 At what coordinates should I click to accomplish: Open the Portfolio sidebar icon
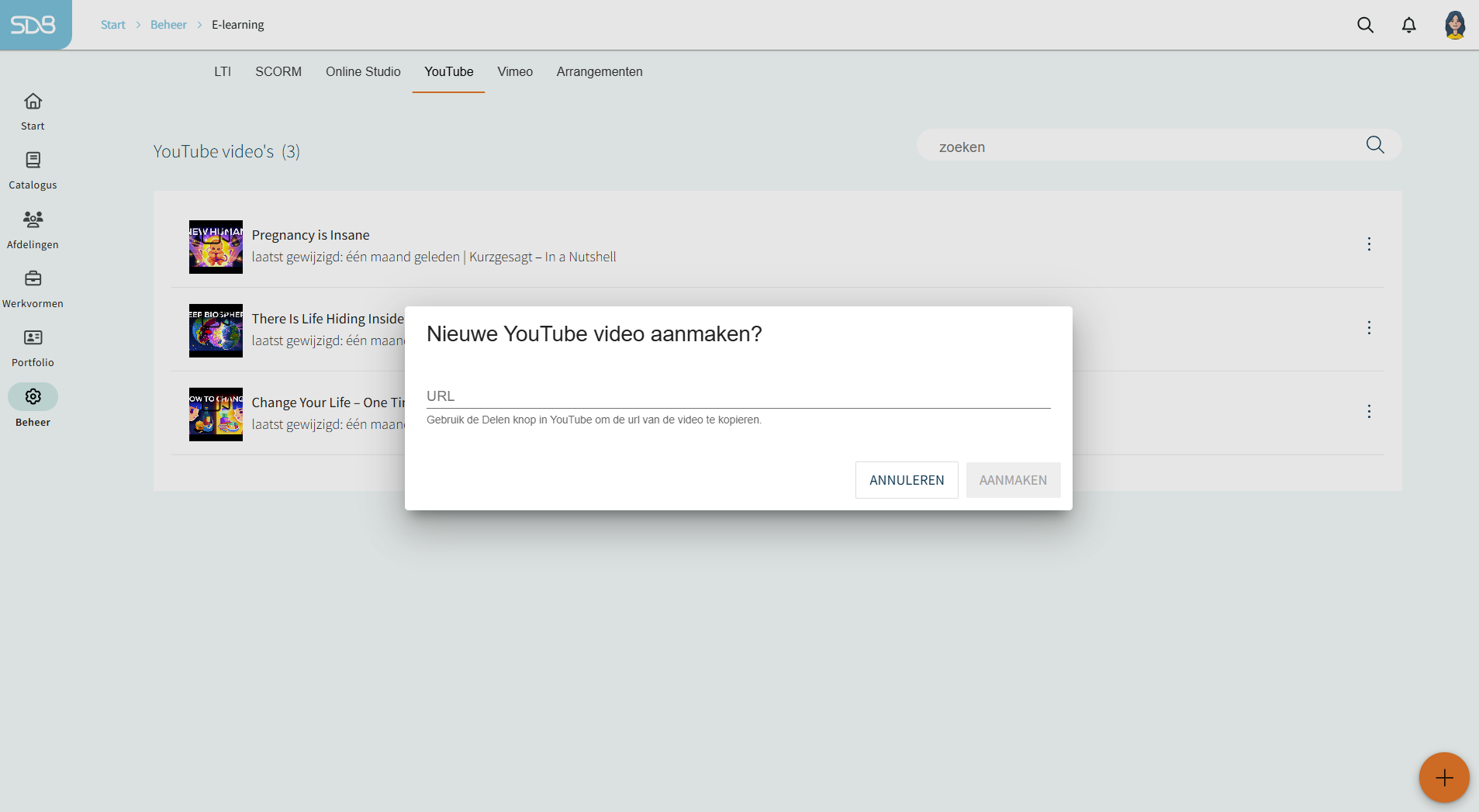click(x=33, y=337)
